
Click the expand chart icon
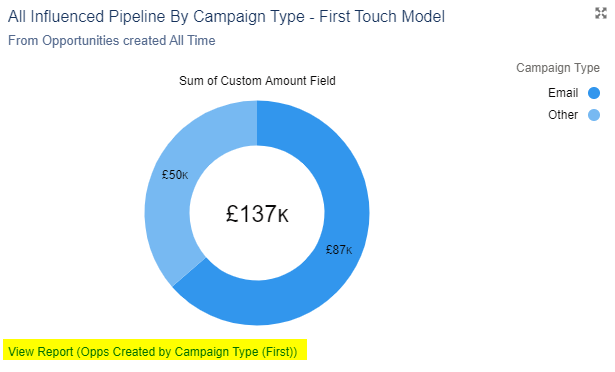coord(600,13)
